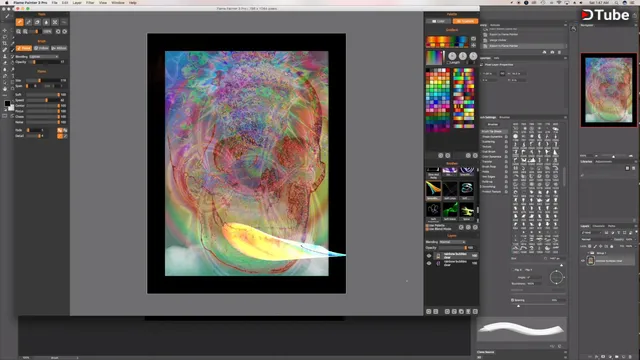Image resolution: width=640 pixels, height=360 pixels.
Task: Open Photoshop layer blend mode dropdown
Action: pyautogui.click(x=596, y=240)
